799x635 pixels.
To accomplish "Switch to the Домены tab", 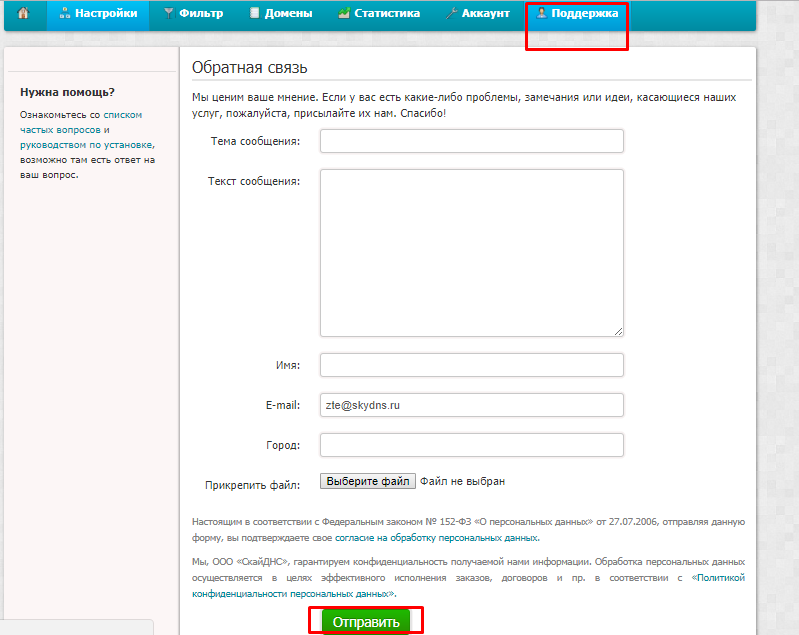I will pos(281,14).
